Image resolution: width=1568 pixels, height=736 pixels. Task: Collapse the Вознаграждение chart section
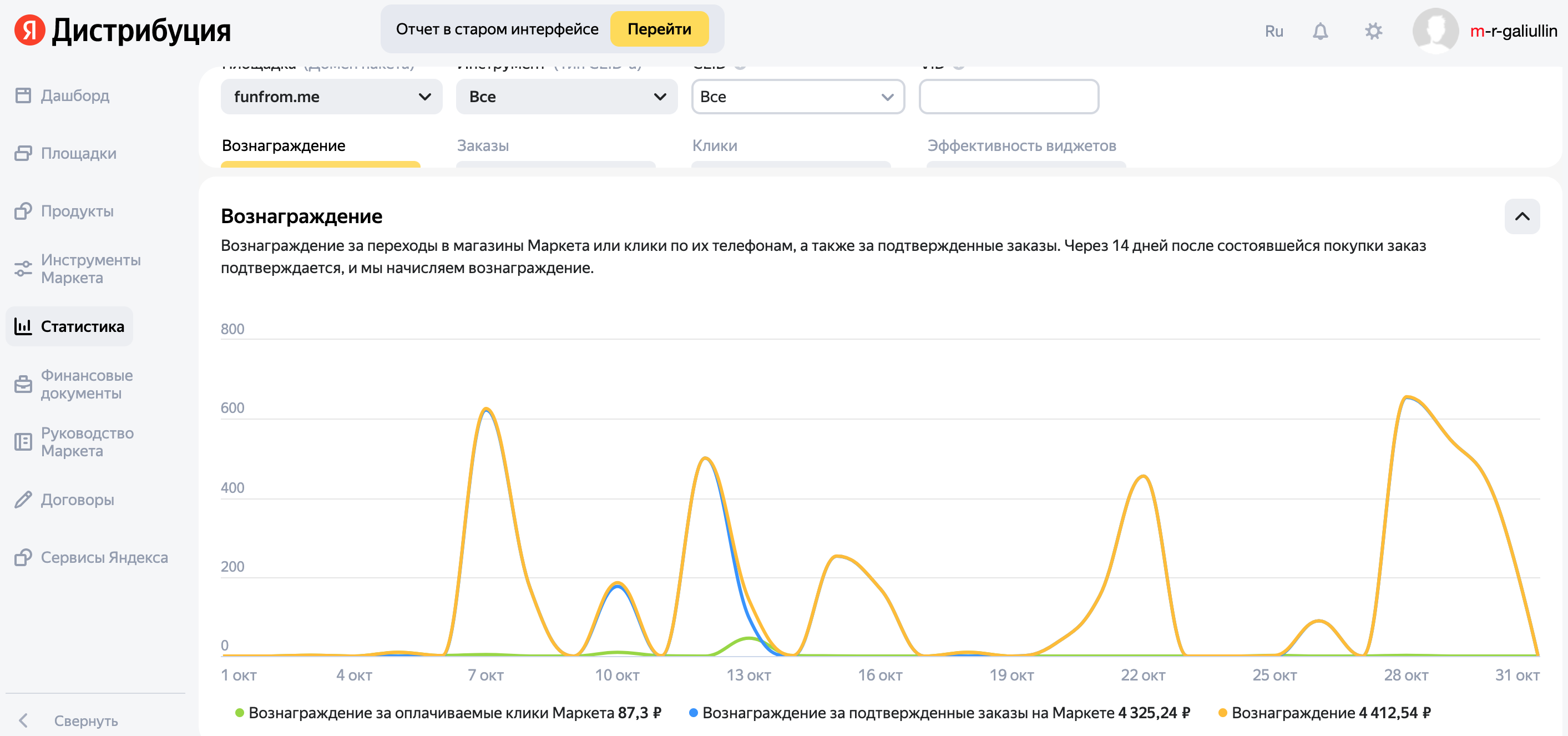click(1522, 216)
